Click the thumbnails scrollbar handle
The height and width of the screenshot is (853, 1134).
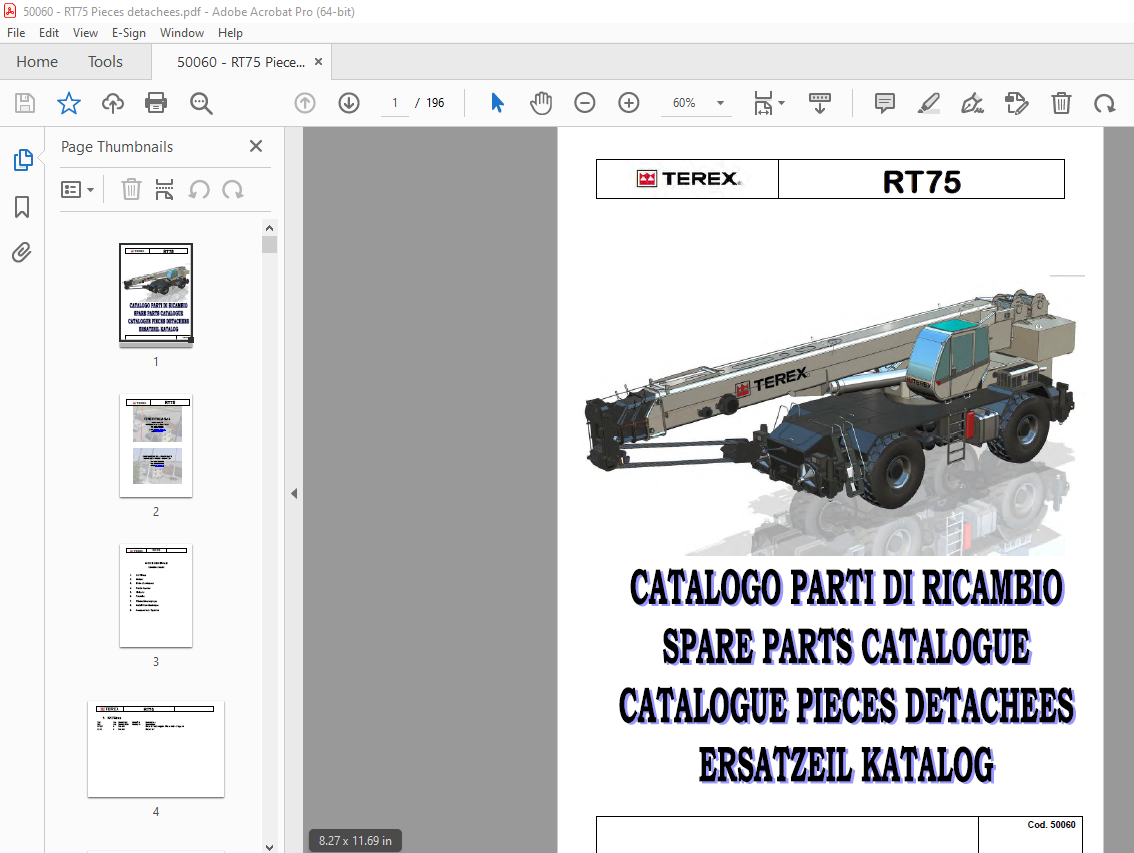[x=270, y=245]
